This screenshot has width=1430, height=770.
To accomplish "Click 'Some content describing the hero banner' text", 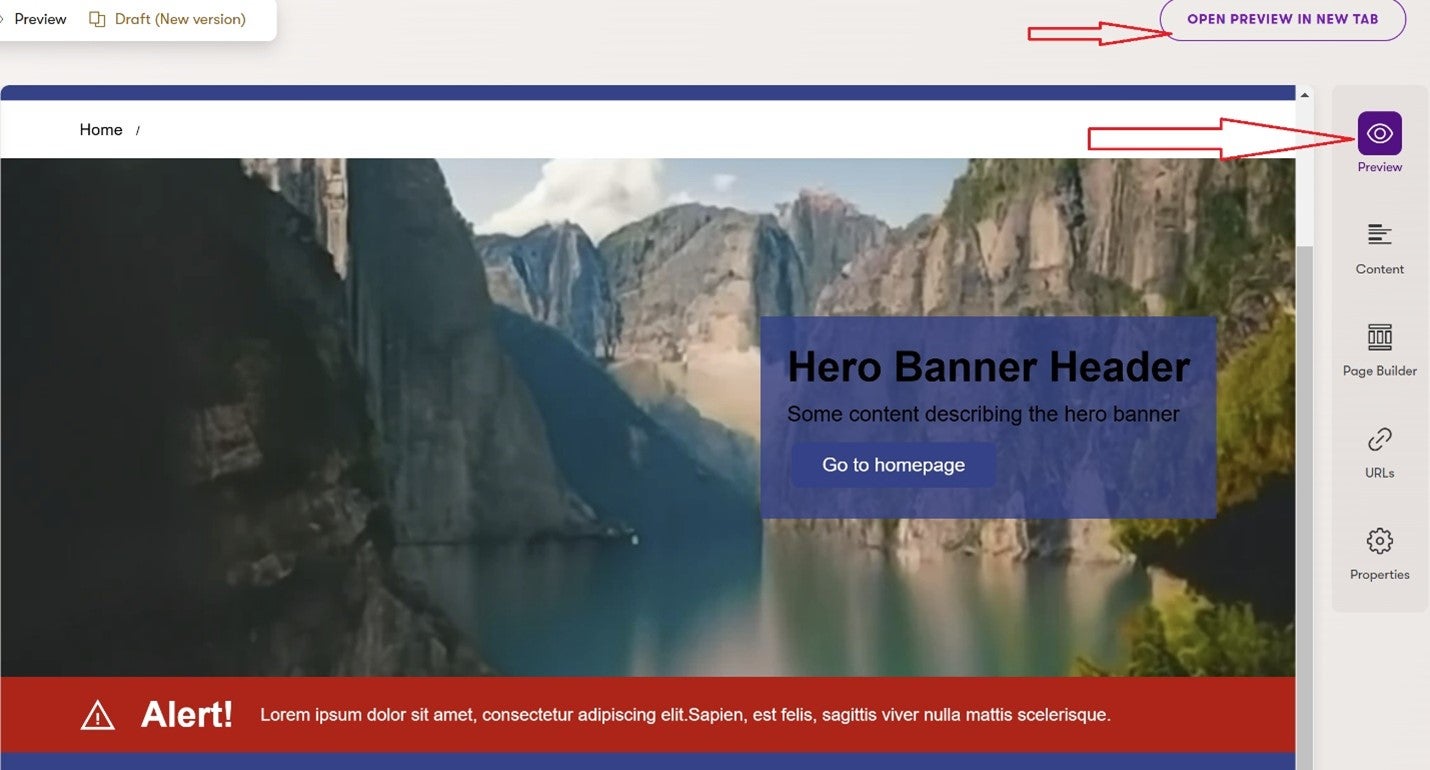I will 983,414.
